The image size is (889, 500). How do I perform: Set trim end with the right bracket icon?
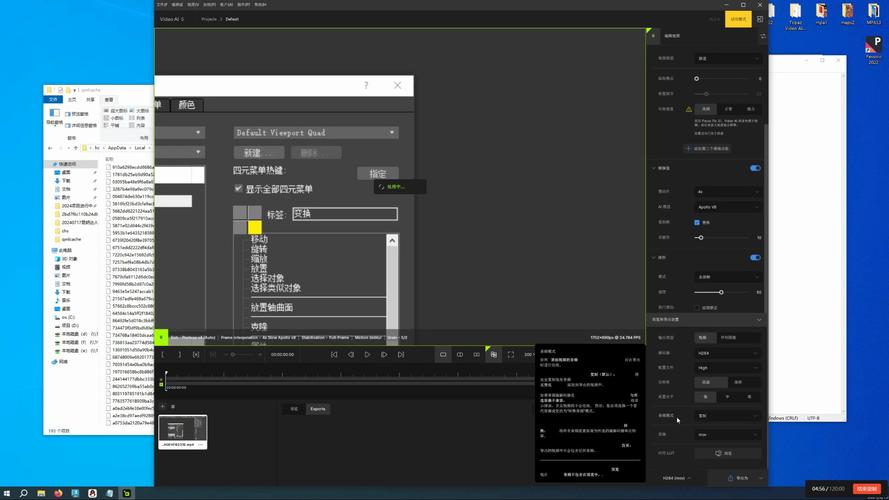click(179, 354)
